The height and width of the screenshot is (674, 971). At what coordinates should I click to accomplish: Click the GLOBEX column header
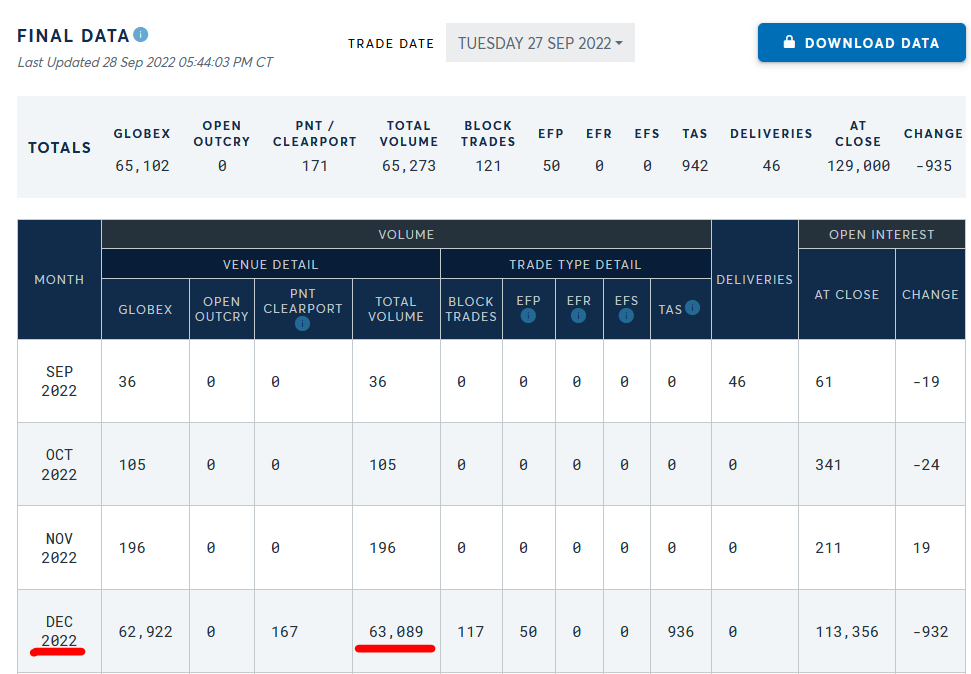pyautogui.click(x=146, y=309)
